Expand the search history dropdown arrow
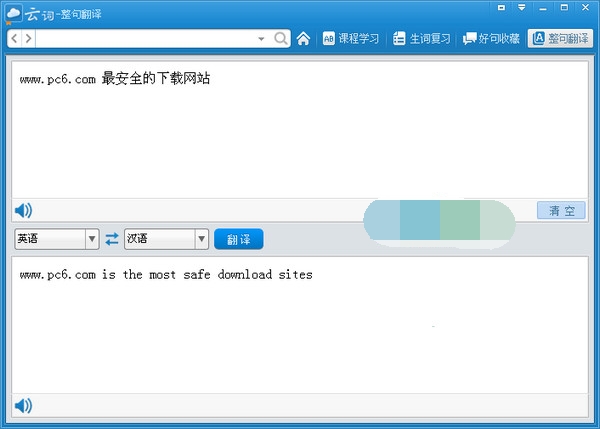This screenshot has height=429, width=600. 261,39
